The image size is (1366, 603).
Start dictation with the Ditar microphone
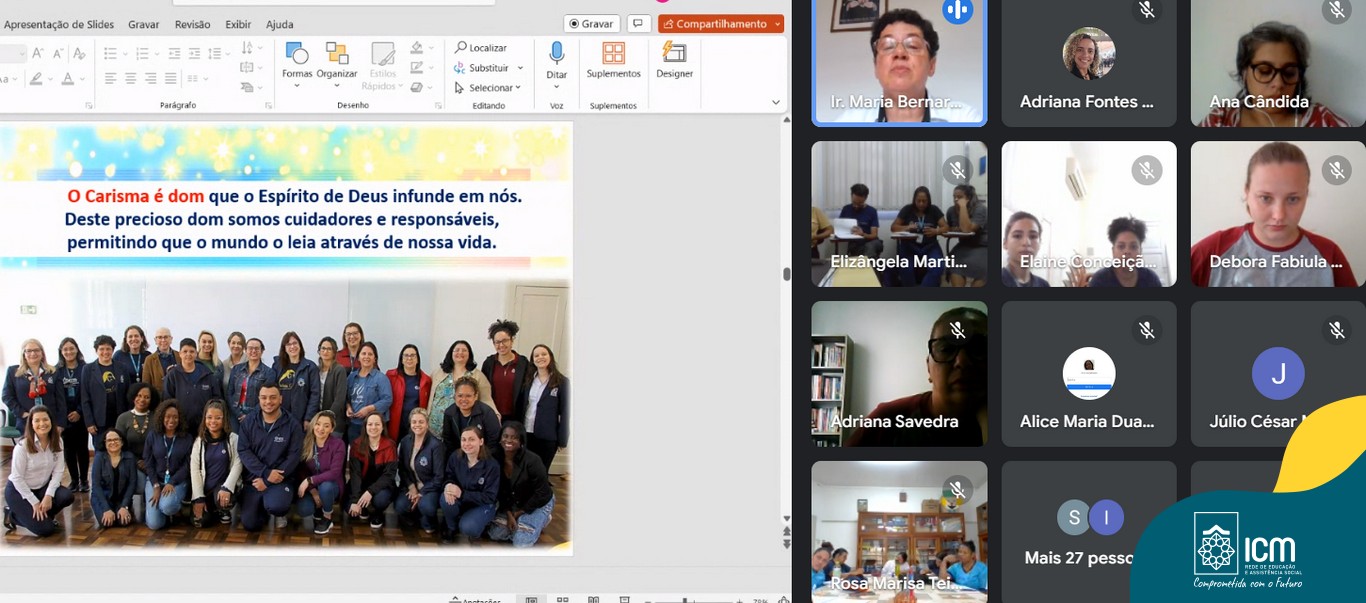click(557, 60)
